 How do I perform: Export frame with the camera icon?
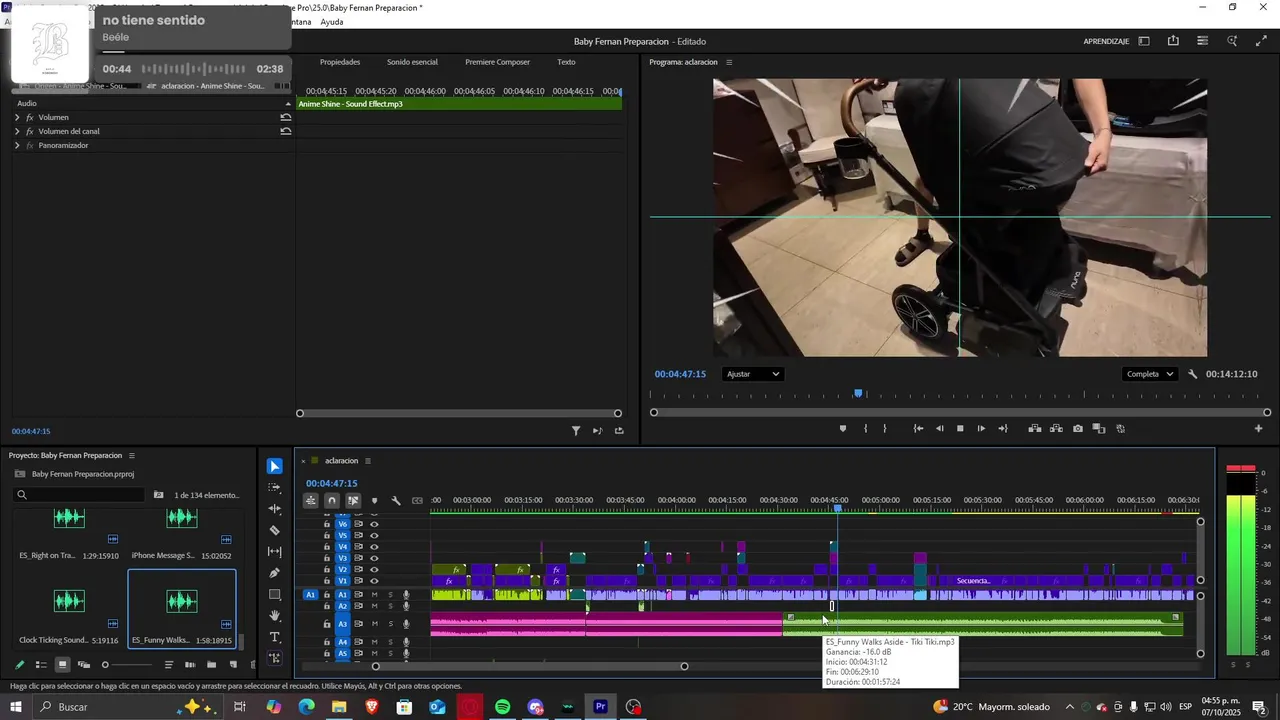click(1077, 428)
